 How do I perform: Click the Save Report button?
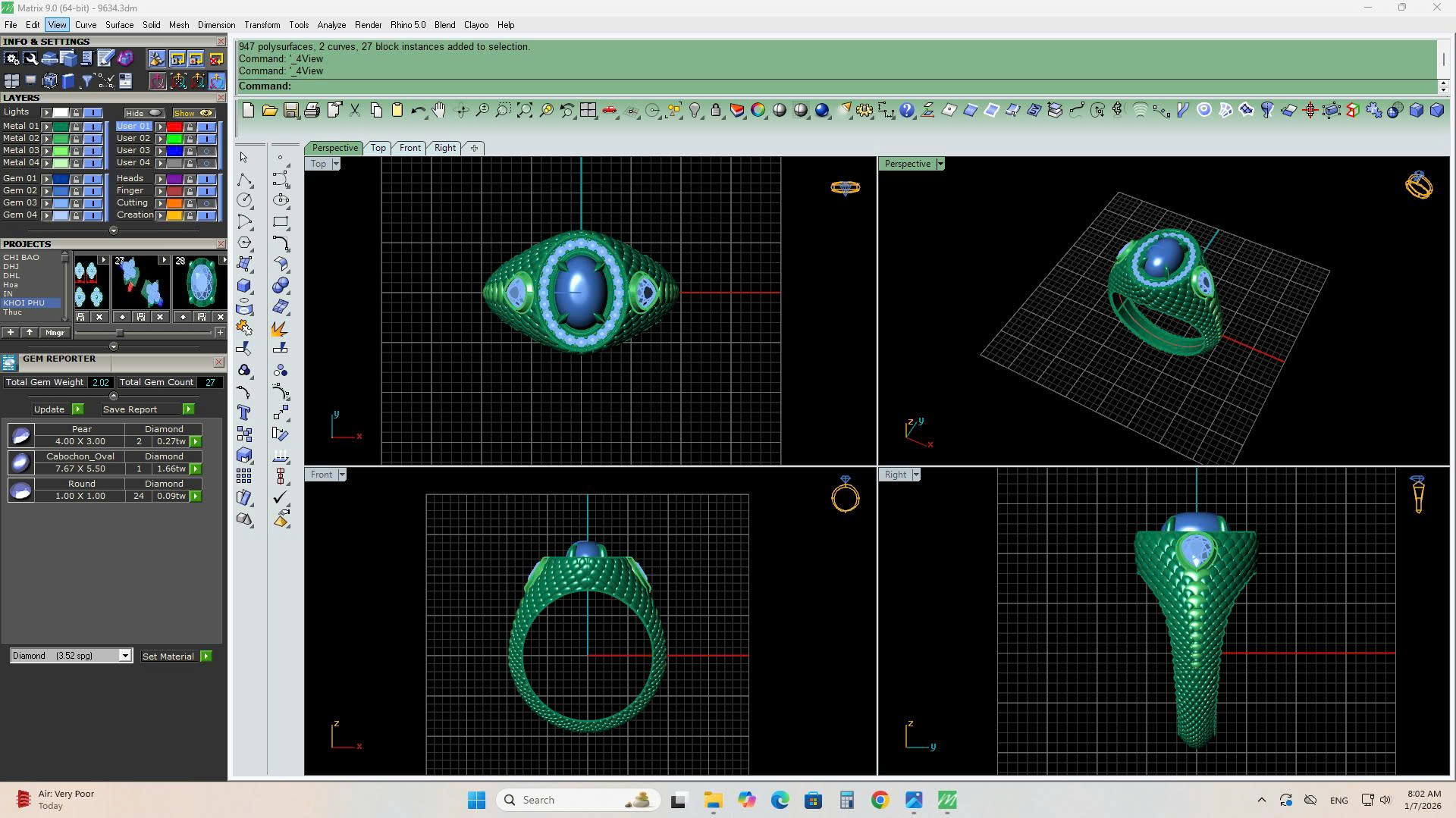[x=130, y=409]
